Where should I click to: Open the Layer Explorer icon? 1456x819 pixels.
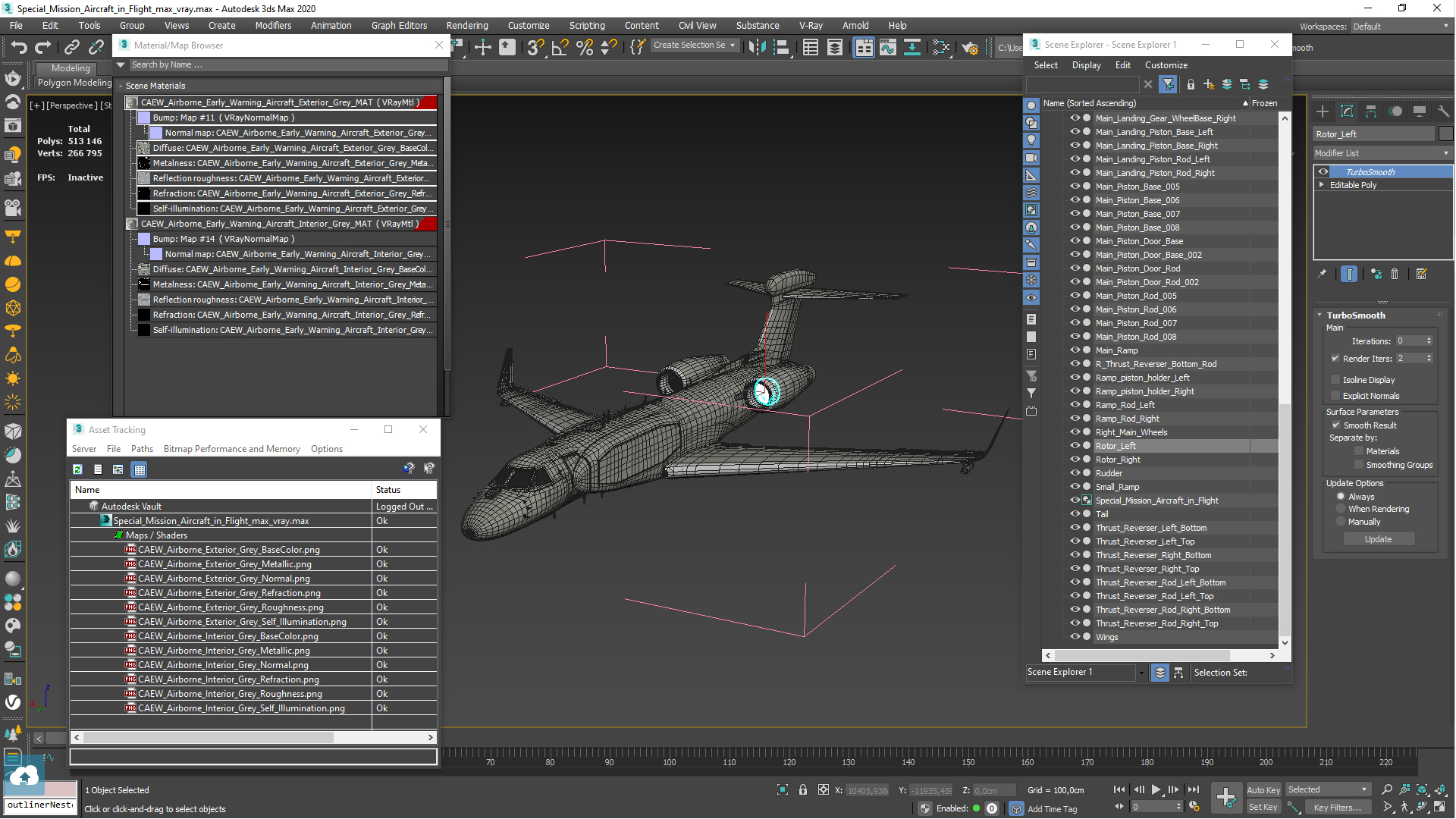pos(835,48)
